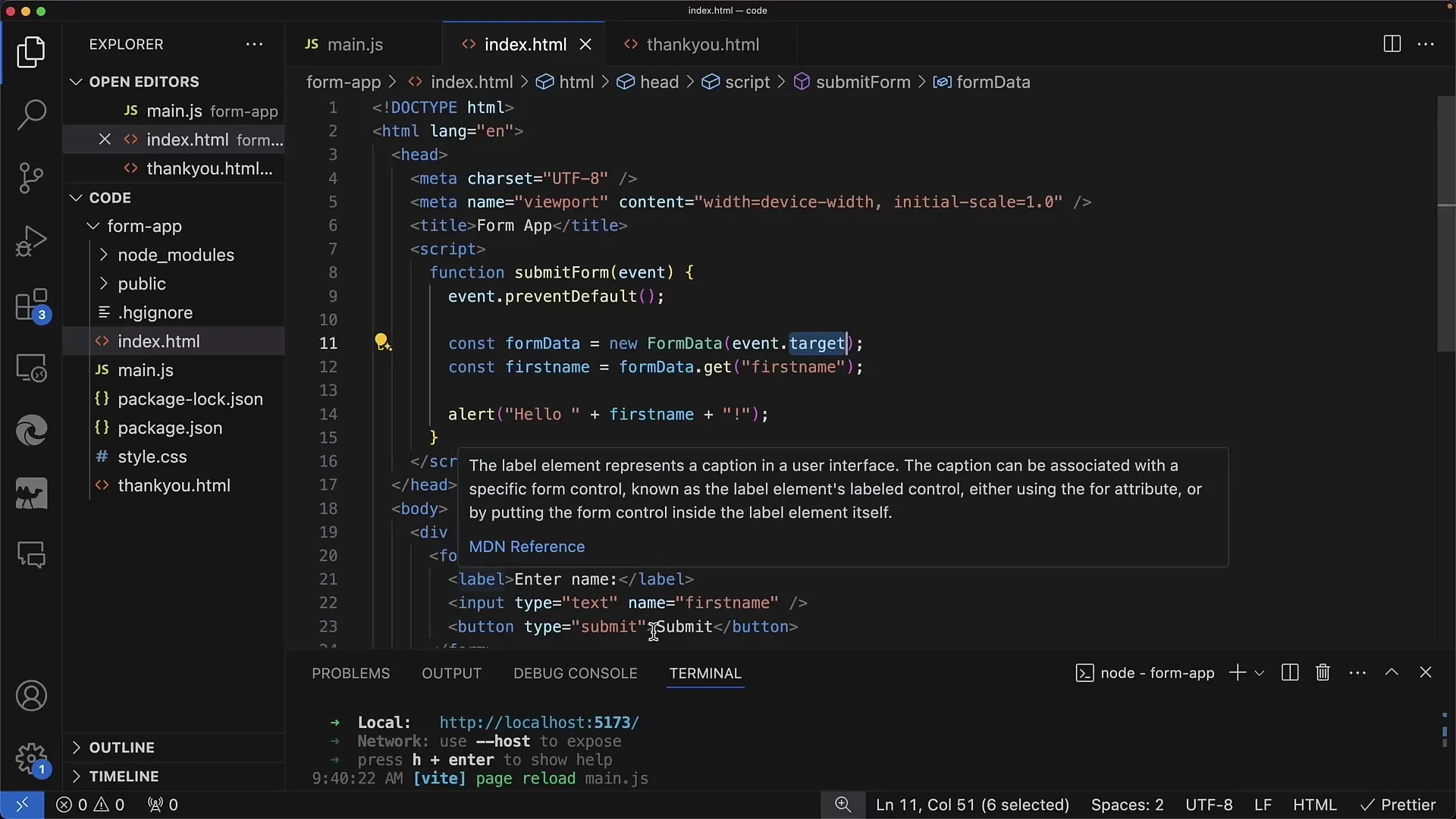Click the Prettier status bar button
Viewport: 1456px width, 819px height.
(1398, 805)
